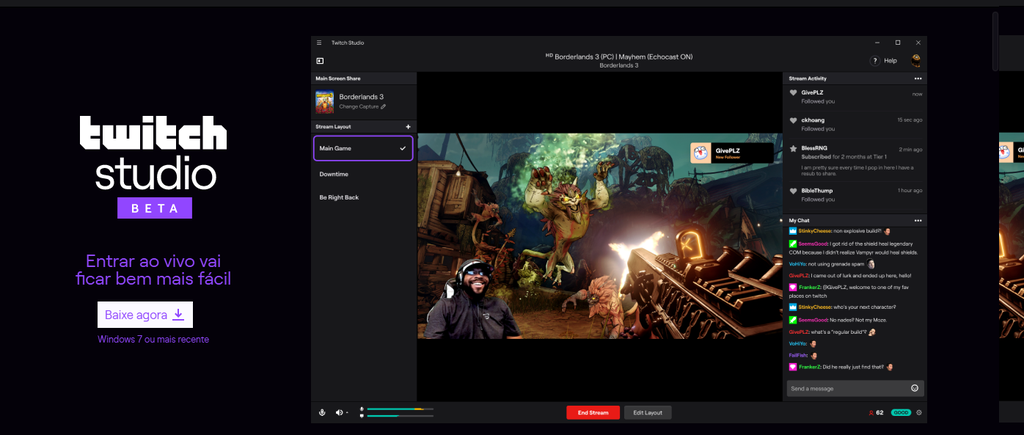Click Change Capture pencil icon
Screen dimensions: 1024x435
[x=383, y=106]
